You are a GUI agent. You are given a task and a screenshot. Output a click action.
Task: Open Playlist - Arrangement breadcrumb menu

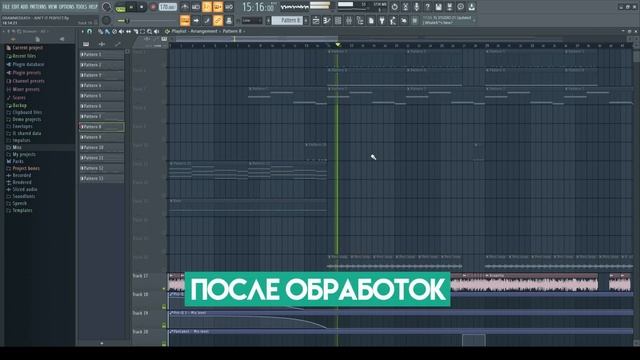click(194, 31)
